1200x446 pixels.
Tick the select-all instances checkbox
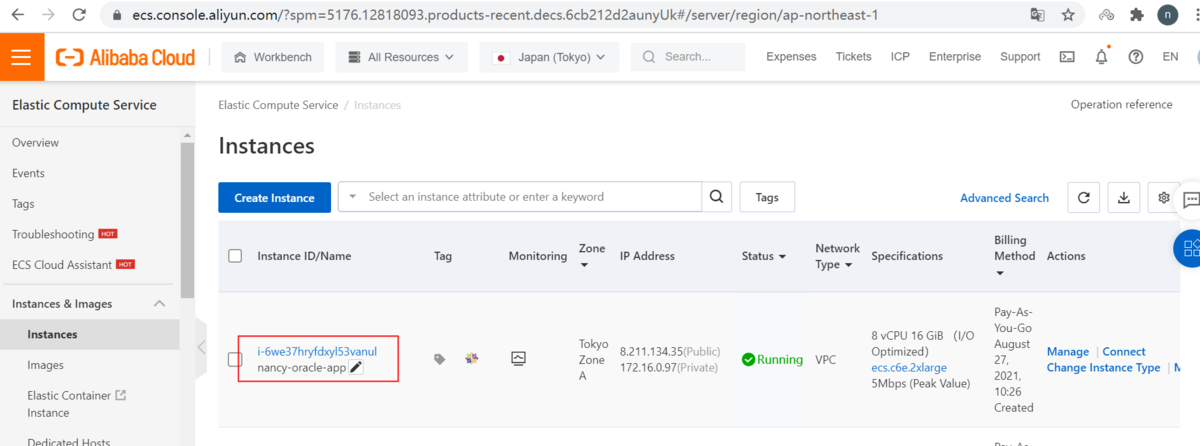(x=235, y=256)
